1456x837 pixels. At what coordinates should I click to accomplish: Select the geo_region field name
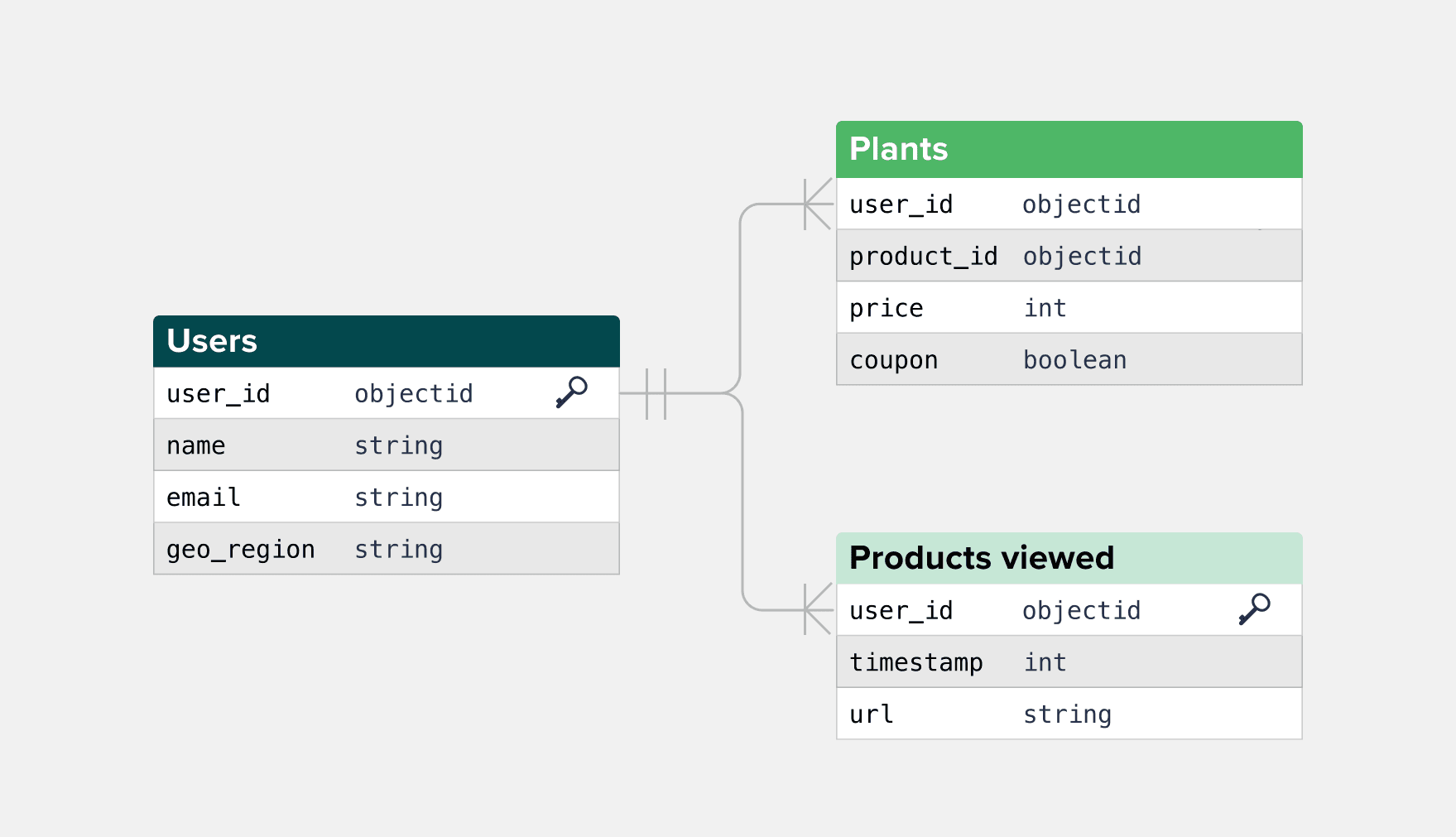241,550
